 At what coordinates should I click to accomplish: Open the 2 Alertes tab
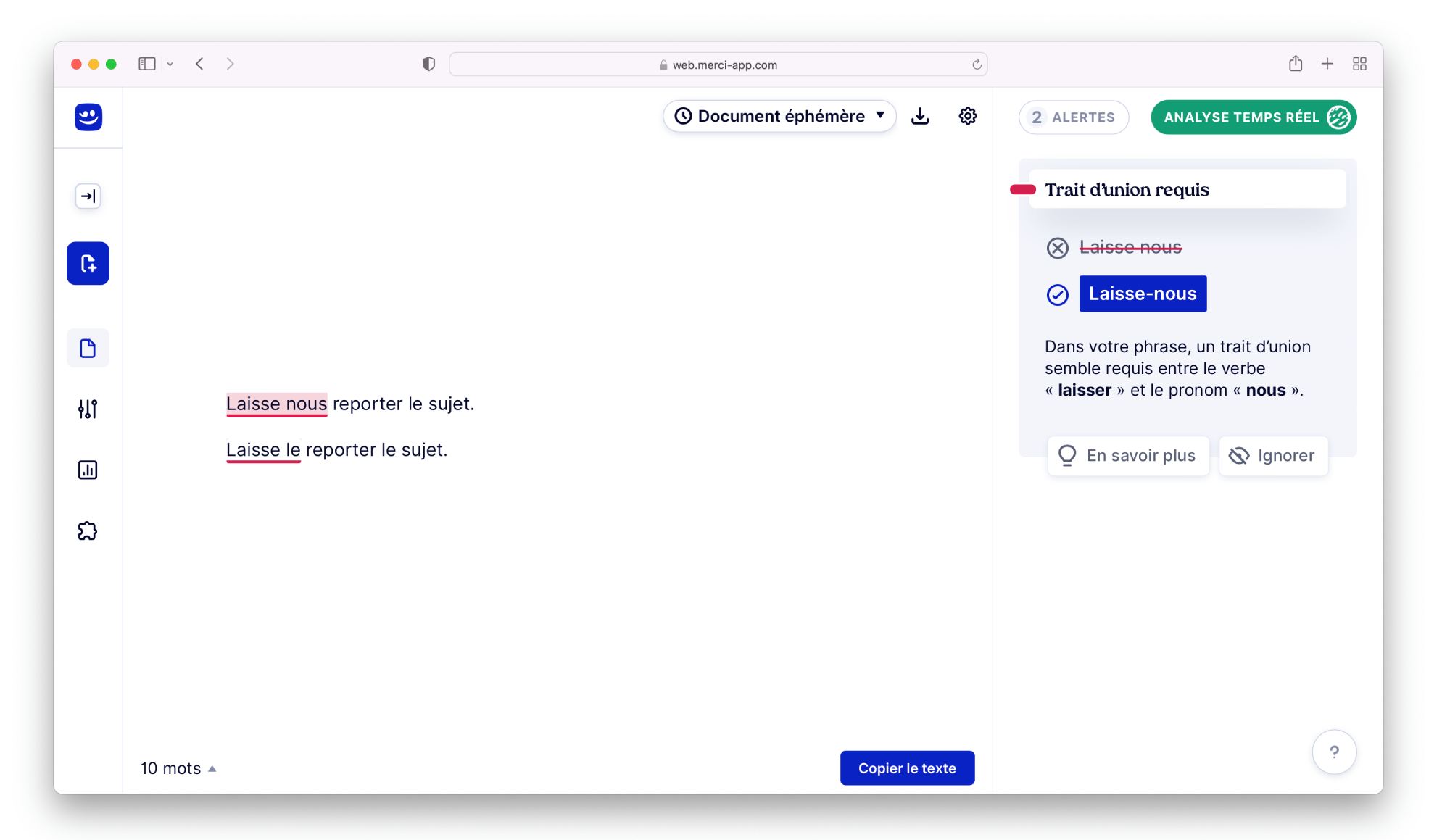[x=1073, y=117]
